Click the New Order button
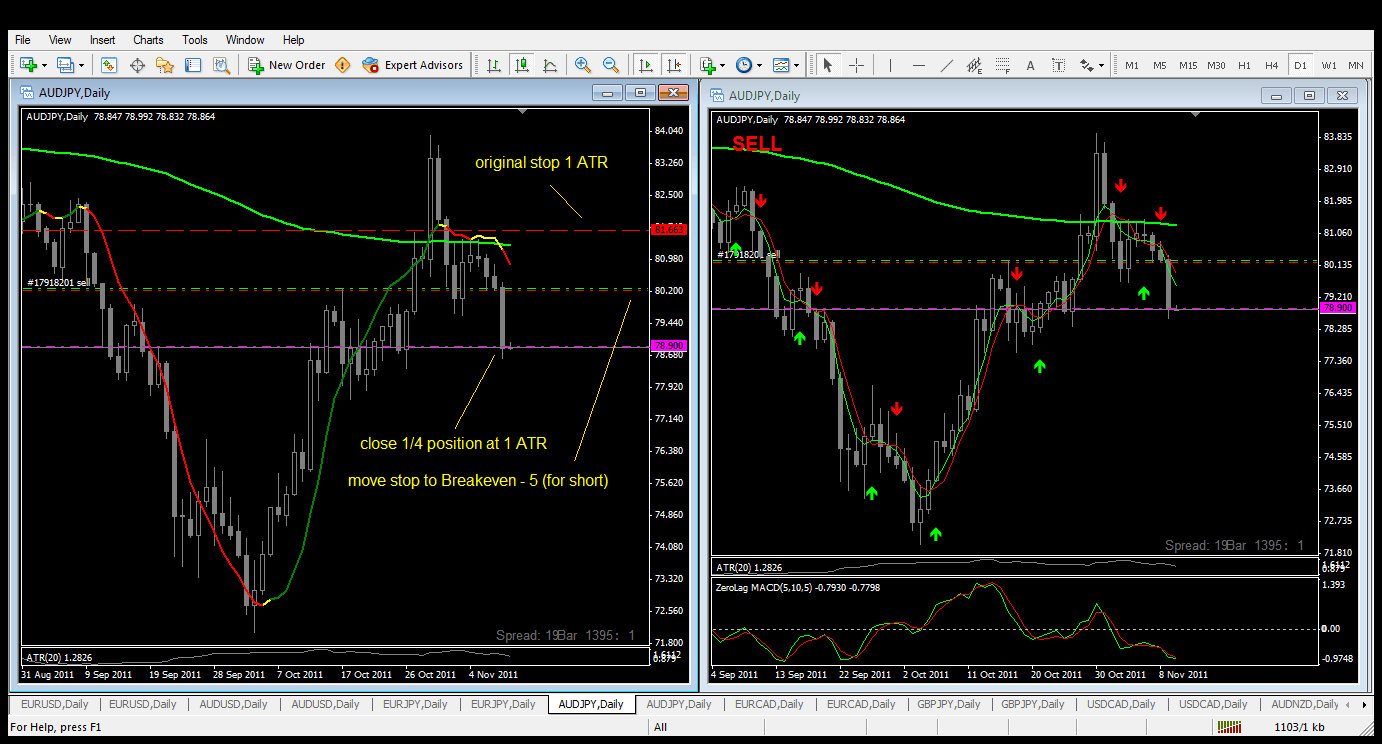The height and width of the screenshot is (744, 1382). coord(288,65)
